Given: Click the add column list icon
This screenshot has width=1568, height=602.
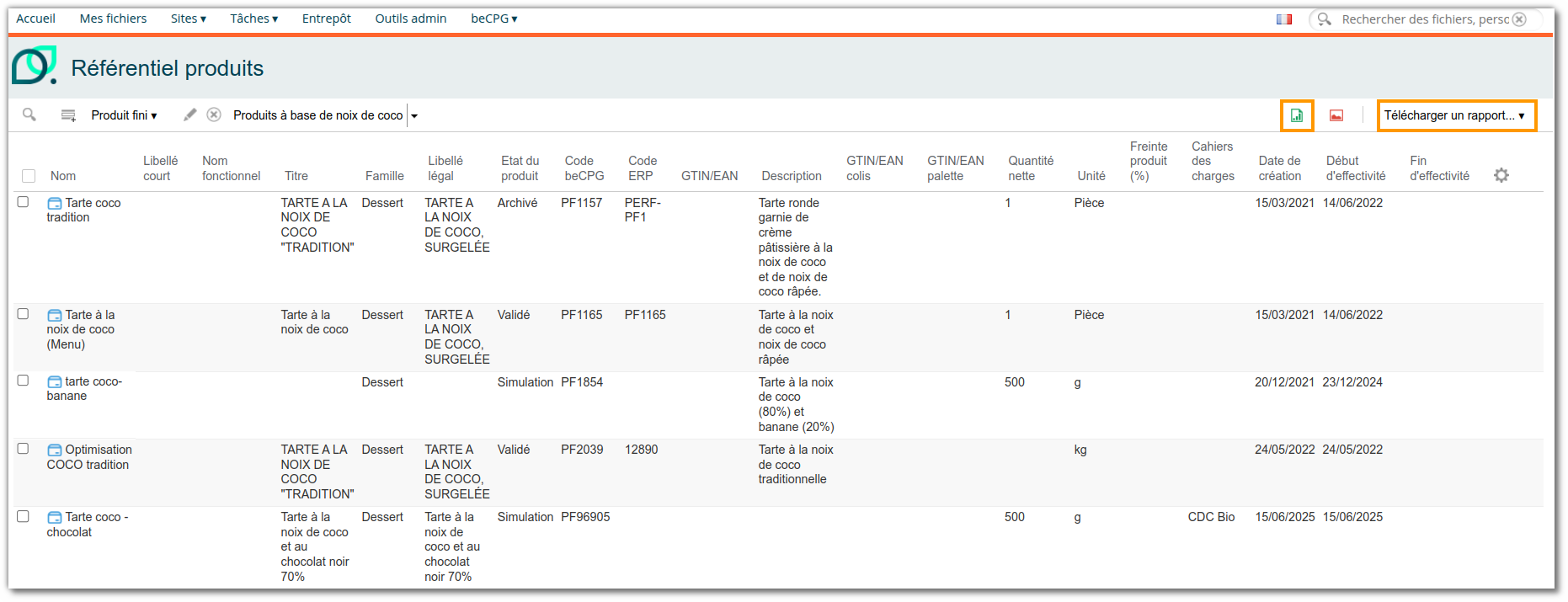Looking at the screenshot, I should [68, 115].
